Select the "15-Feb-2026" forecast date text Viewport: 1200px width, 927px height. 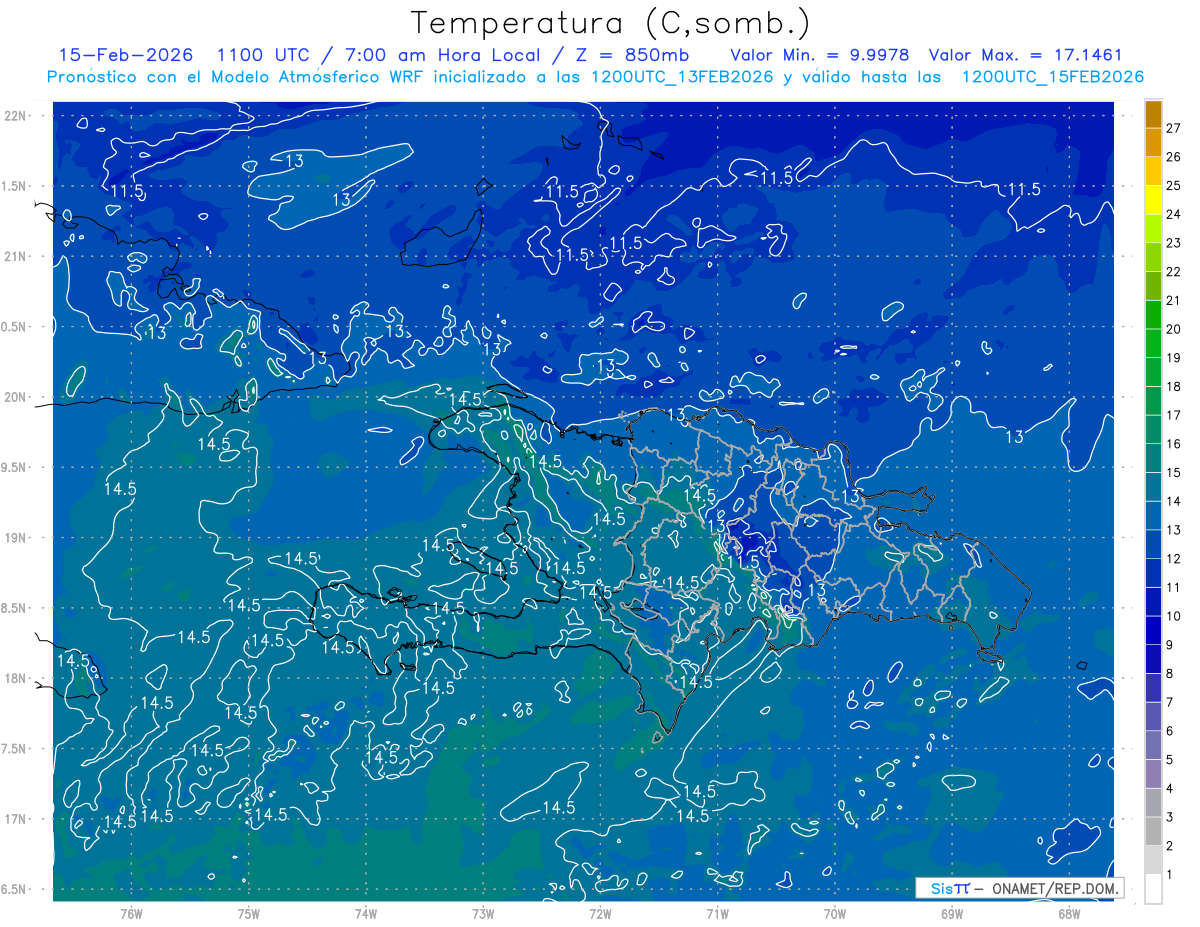[x=126, y=55]
